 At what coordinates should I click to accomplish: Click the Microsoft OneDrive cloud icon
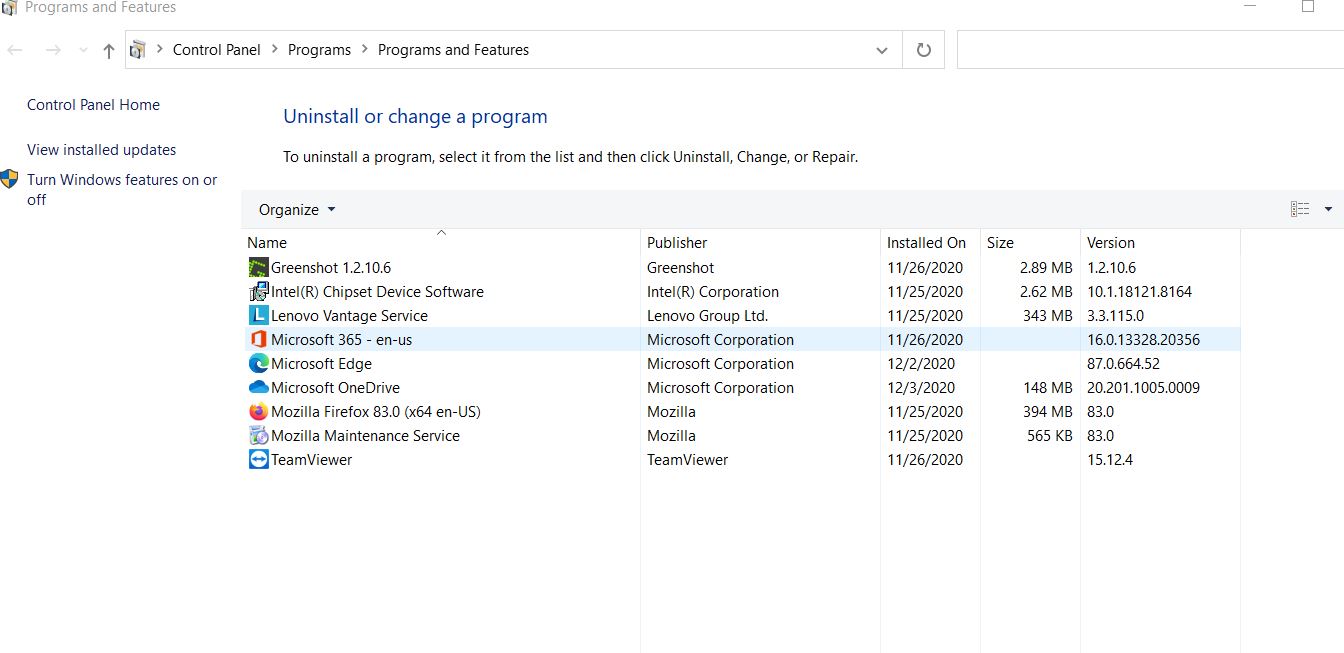coord(258,388)
